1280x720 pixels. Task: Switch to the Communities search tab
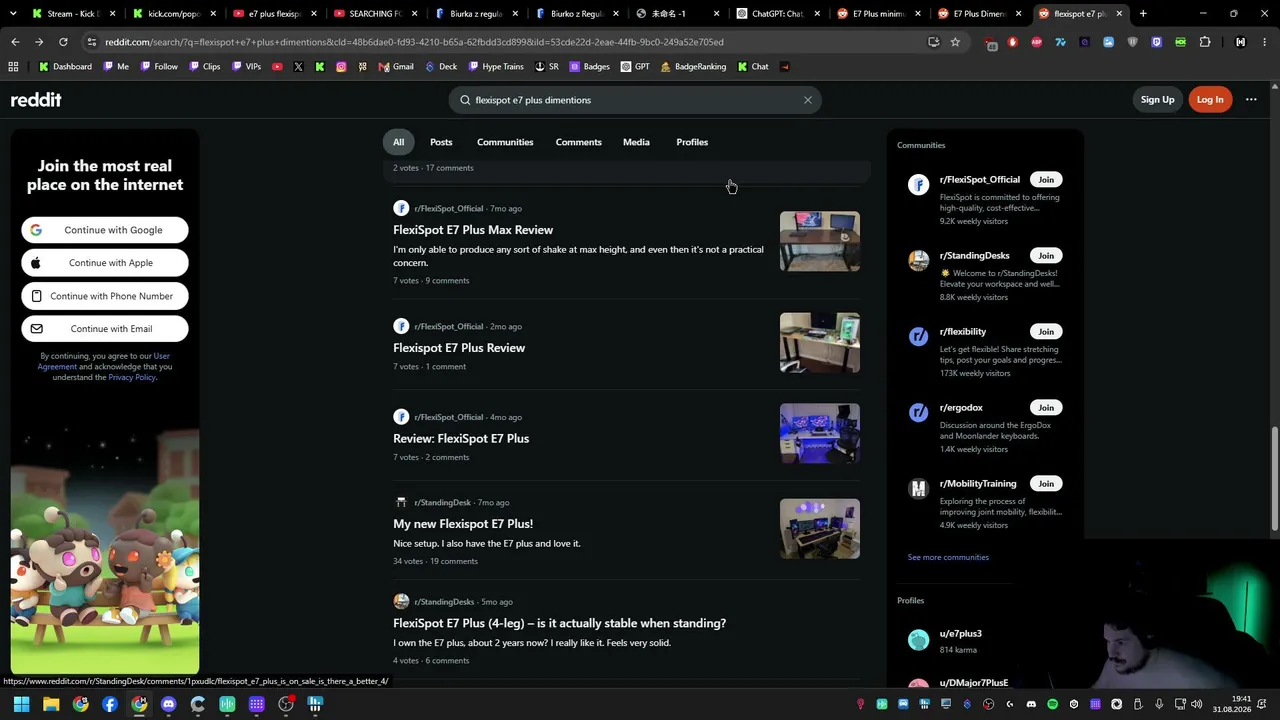pos(505,142)
